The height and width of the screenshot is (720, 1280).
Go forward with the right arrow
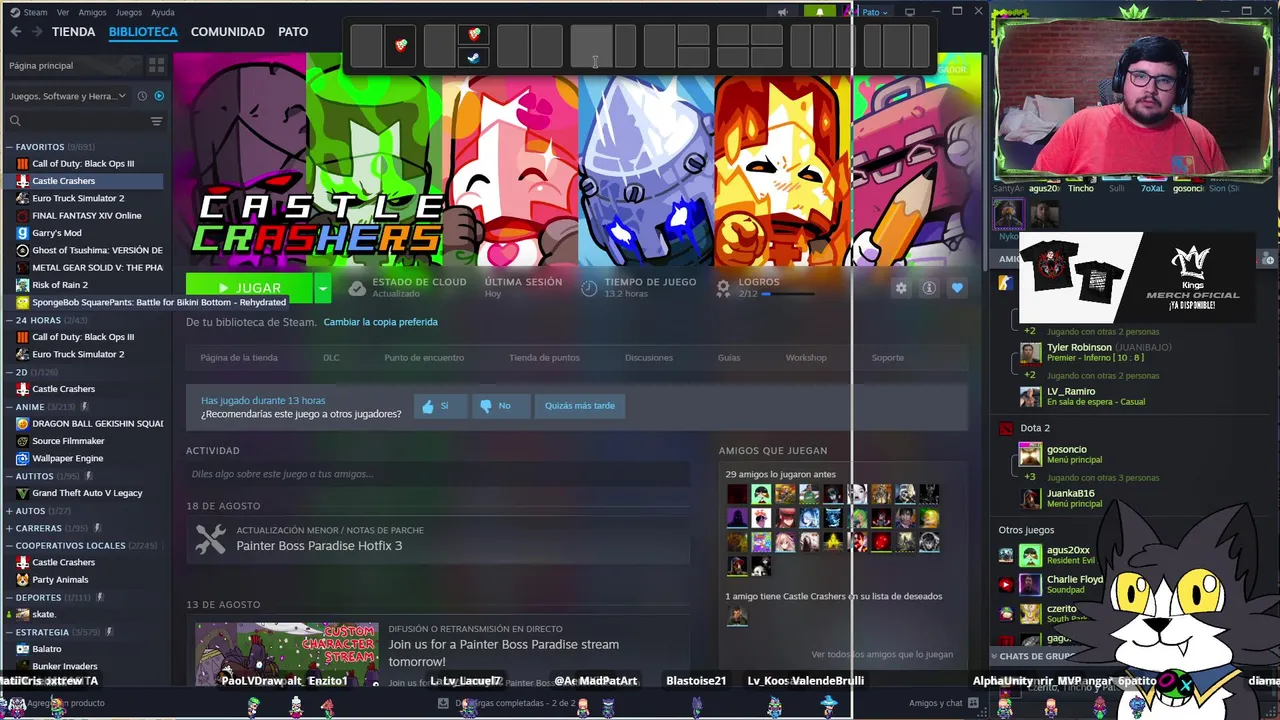pyautogui.click(x=37, y=32)
